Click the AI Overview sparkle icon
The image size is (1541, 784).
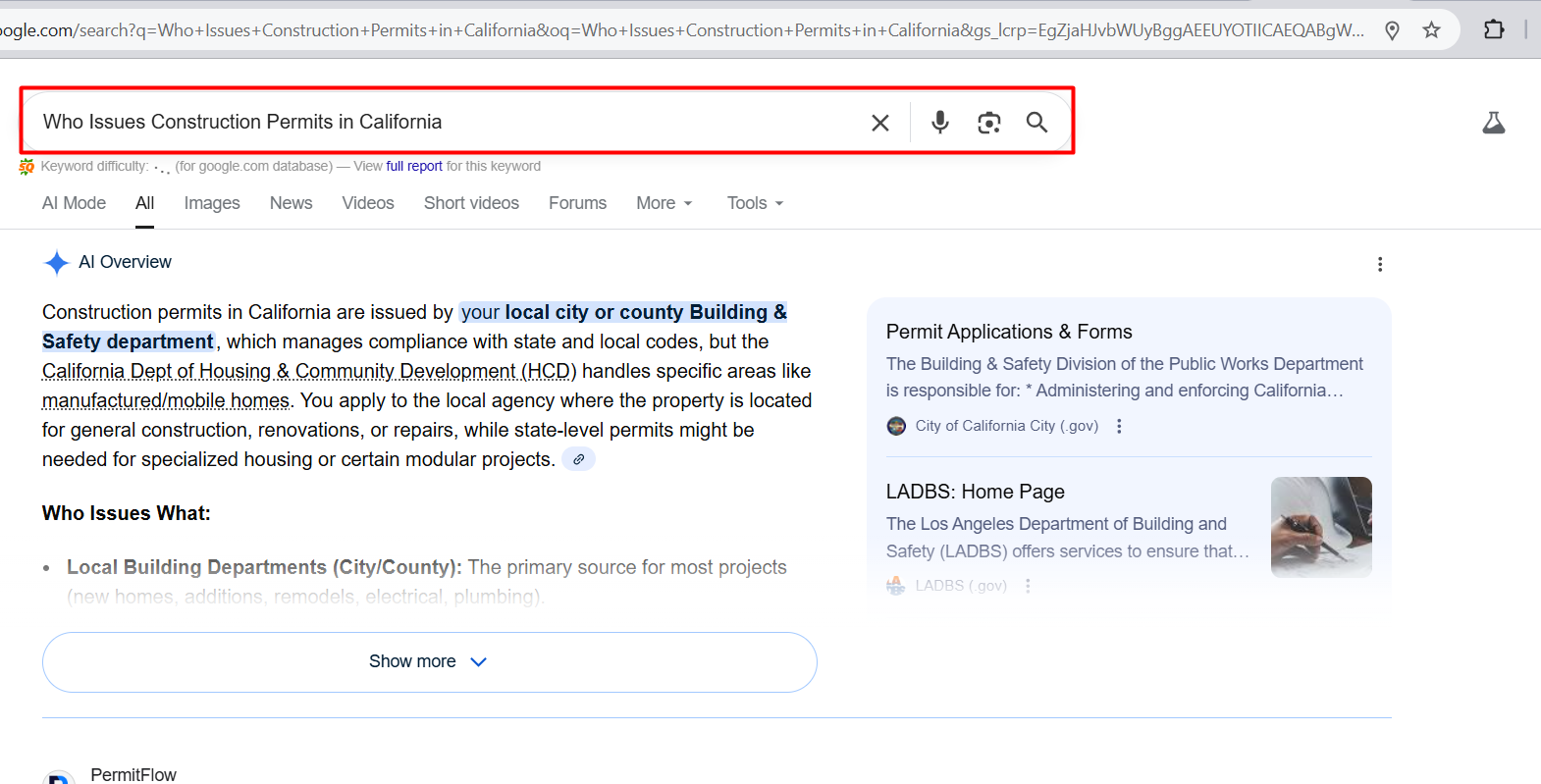(57, 263)
